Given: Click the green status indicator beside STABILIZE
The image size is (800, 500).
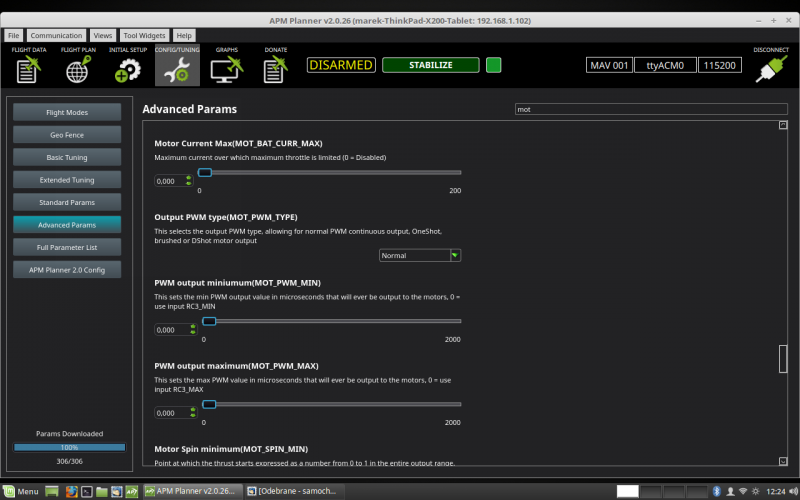Looking at the screenshot, I should (x=493, y=65).
